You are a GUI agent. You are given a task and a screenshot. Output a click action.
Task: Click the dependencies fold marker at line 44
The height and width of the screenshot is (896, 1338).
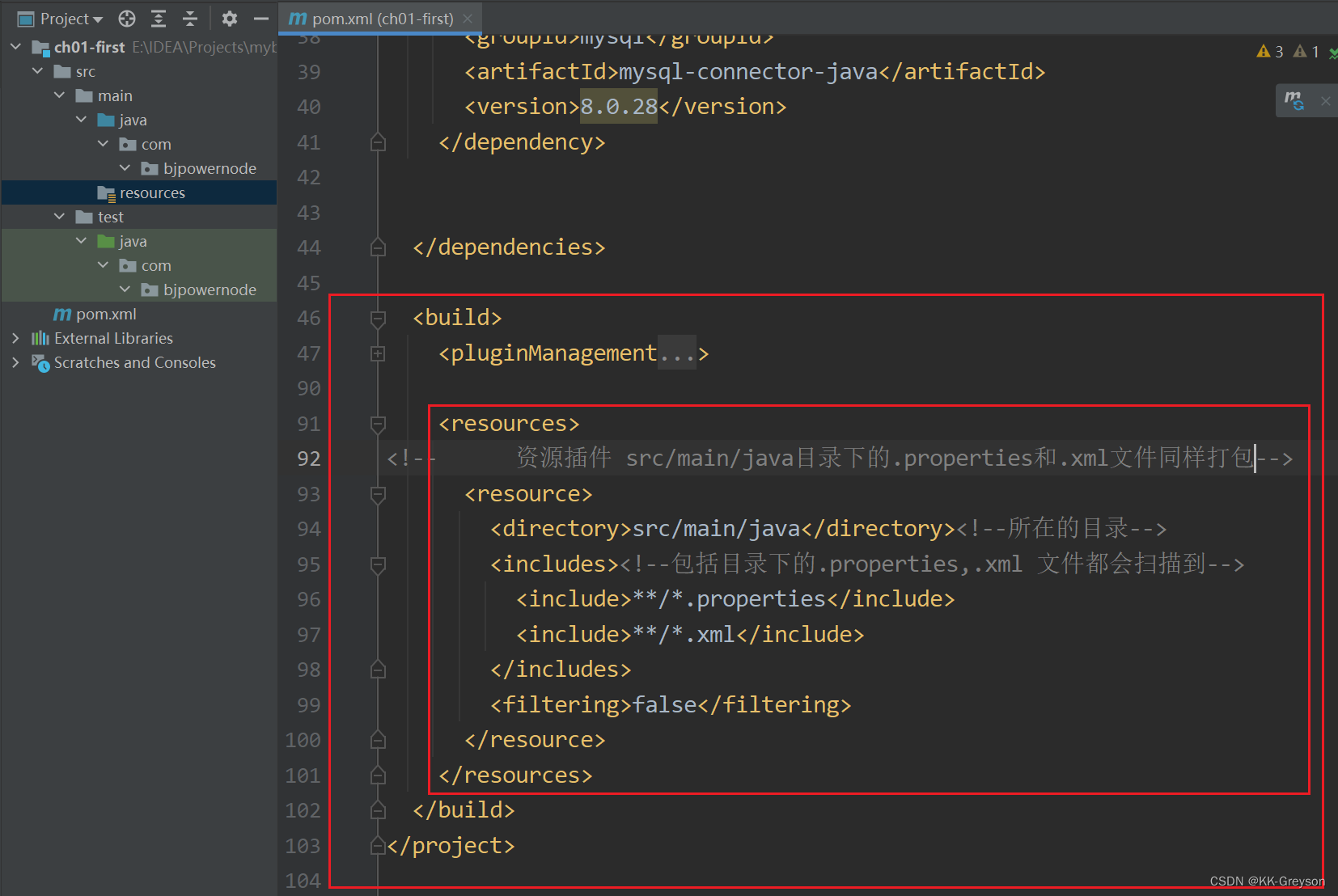coord(378,247)
